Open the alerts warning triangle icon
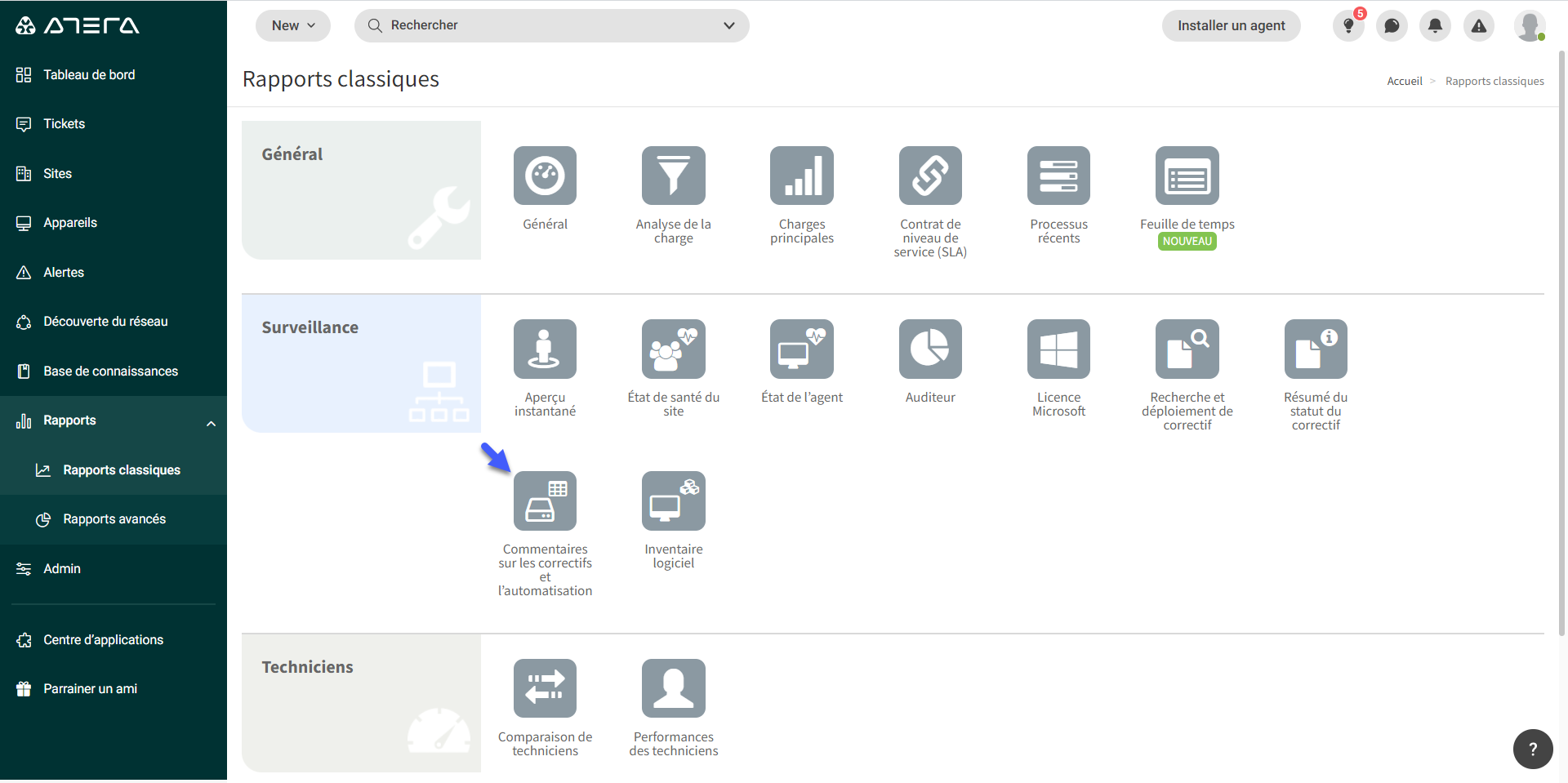This screenshot has height=783, width=1568. pyautogui.click(x=1479, y=26)
